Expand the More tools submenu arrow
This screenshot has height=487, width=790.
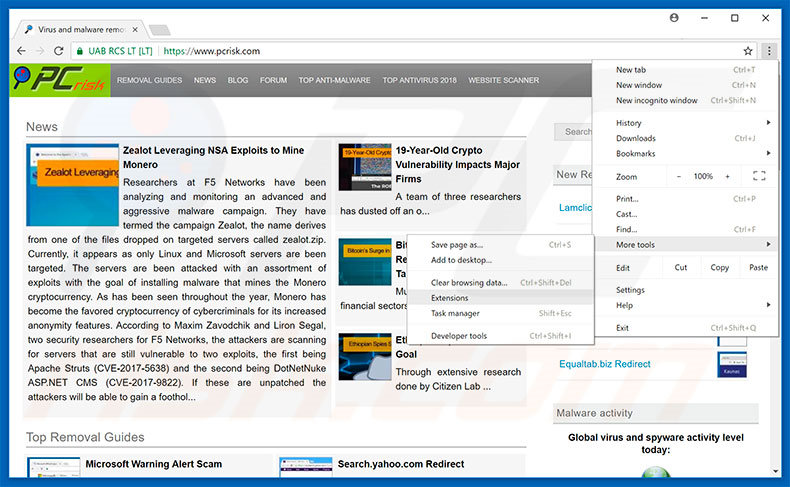point(768,244)
